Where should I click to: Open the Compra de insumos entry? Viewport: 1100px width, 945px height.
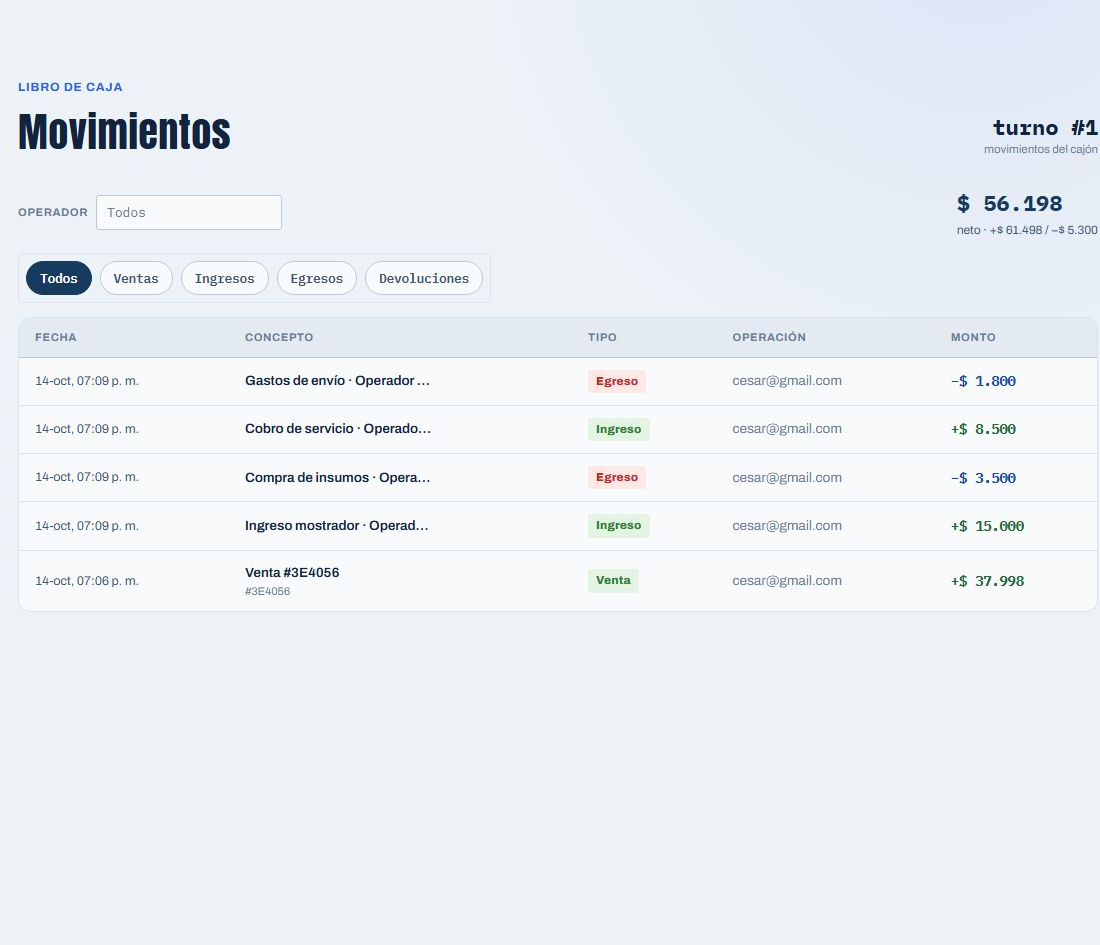[558, 478]
